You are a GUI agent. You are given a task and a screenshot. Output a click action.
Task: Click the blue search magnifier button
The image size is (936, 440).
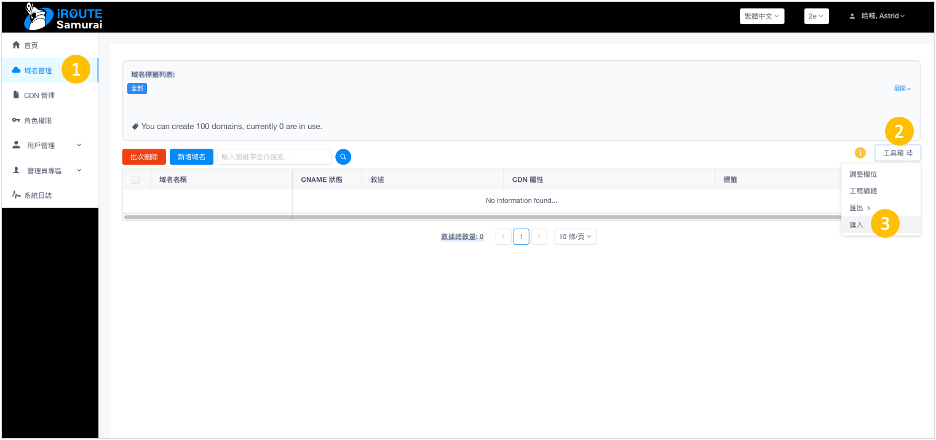click(343, 156)
